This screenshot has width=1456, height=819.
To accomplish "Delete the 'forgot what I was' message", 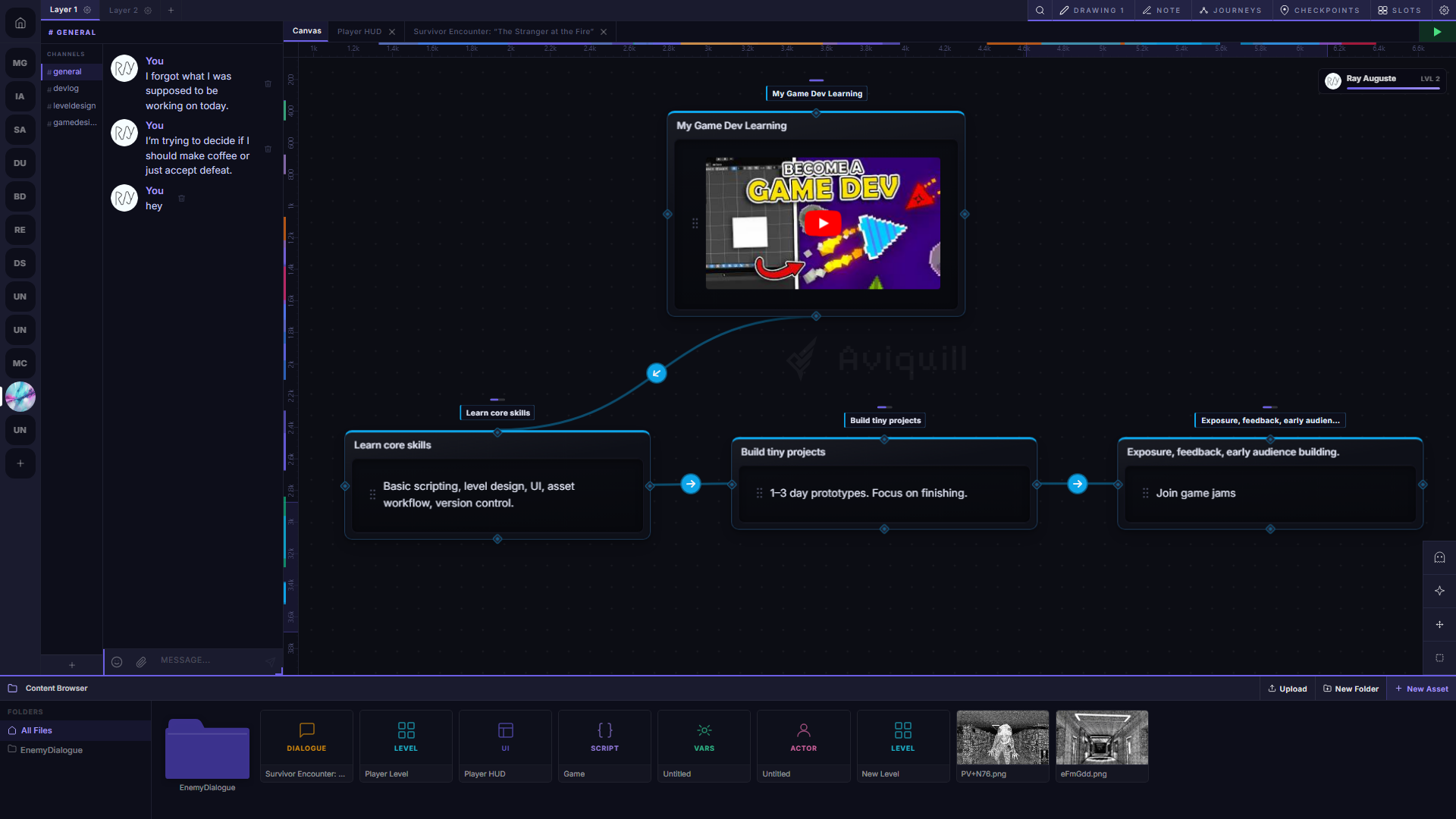I will 268,84.
